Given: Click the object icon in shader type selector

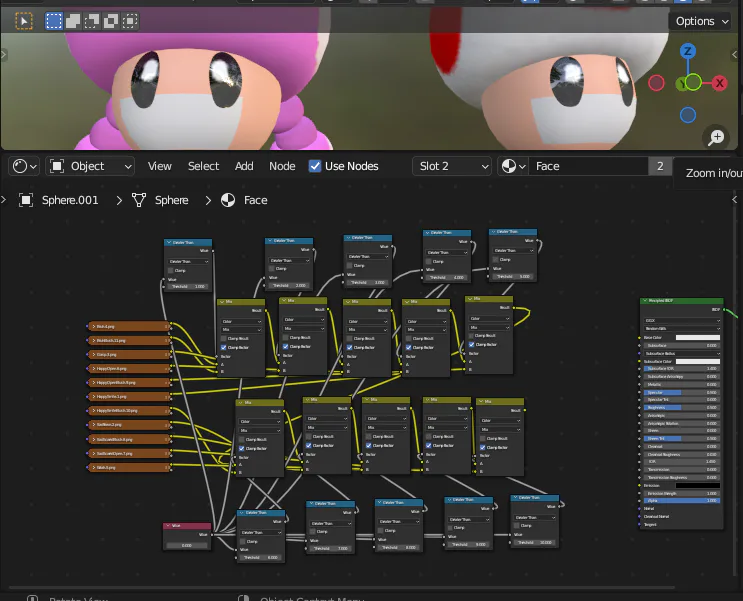Looking at the screenshot, I should 57,166.
